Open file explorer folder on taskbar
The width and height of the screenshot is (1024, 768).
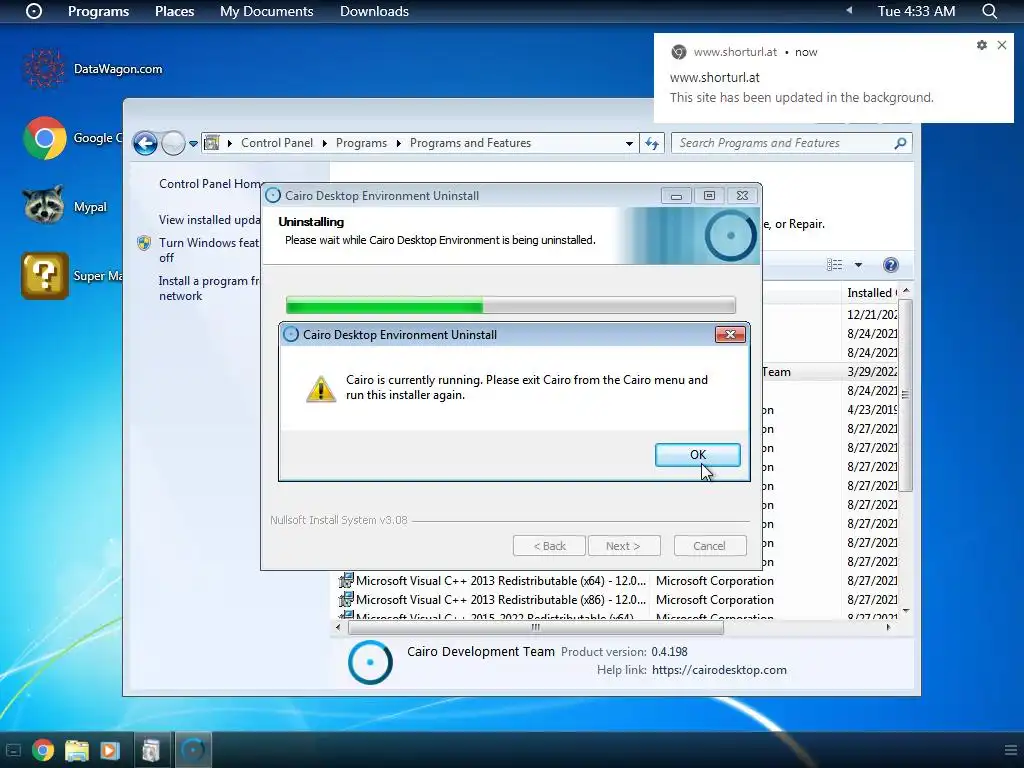(x=76, y=750)
